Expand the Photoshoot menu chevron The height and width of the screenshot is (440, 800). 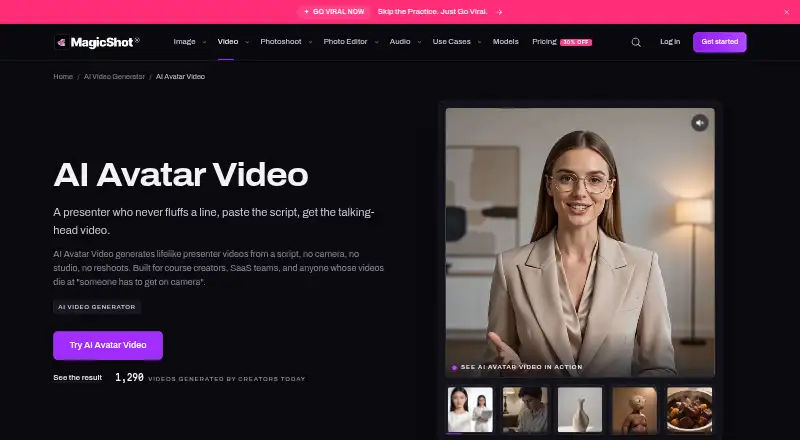click(x=310, y=42)
